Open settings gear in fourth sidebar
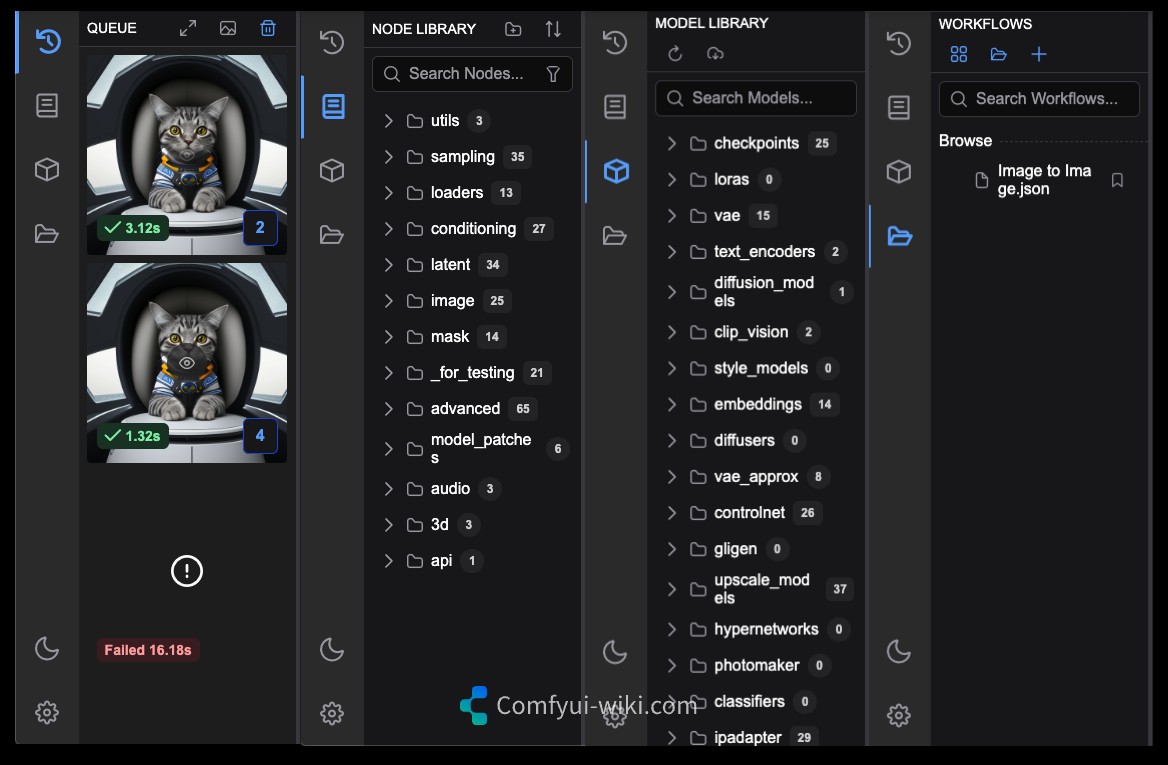 click(x=899, y=716)
